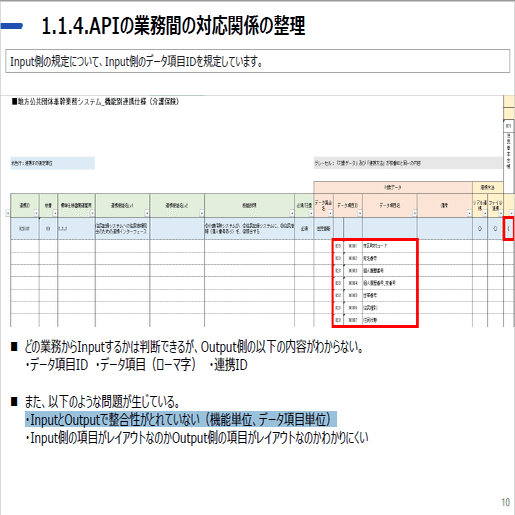Click the line ・データ項目ID ・データ項目（ローマ字）

click(x=136, y=365)
